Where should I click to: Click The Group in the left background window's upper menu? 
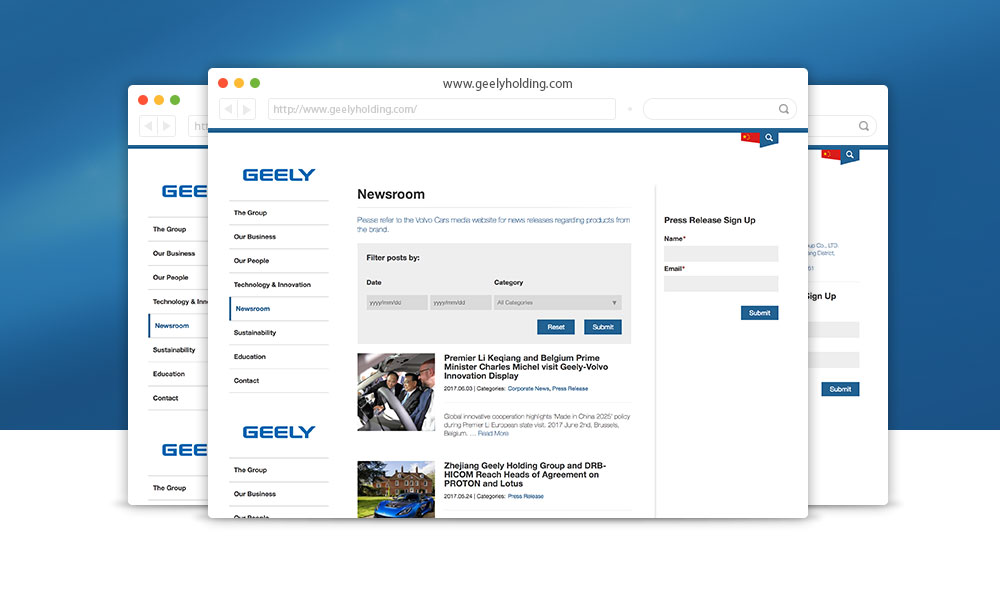(x=169, y=230)
